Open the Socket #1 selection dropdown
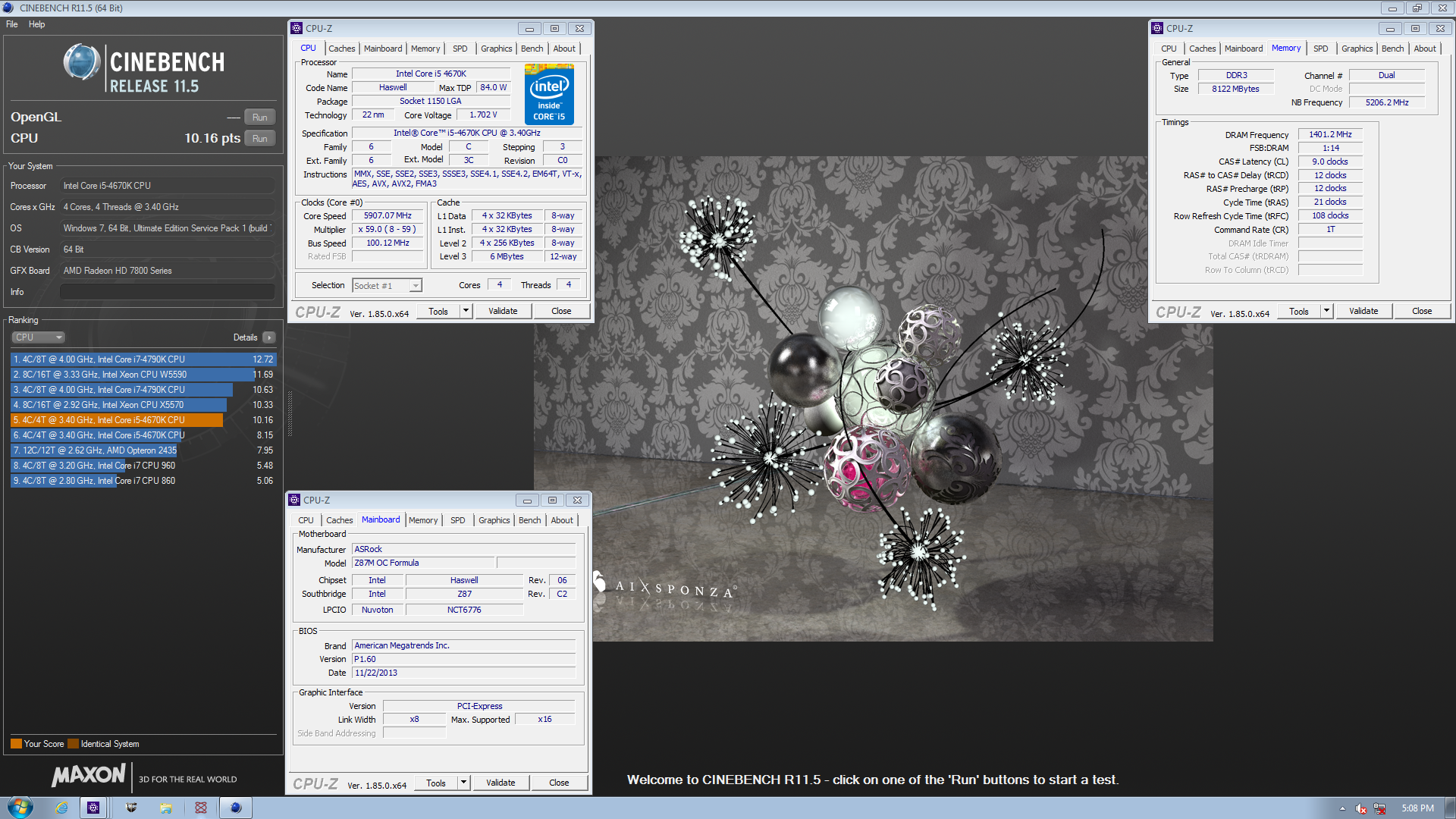 pos(416,286)
